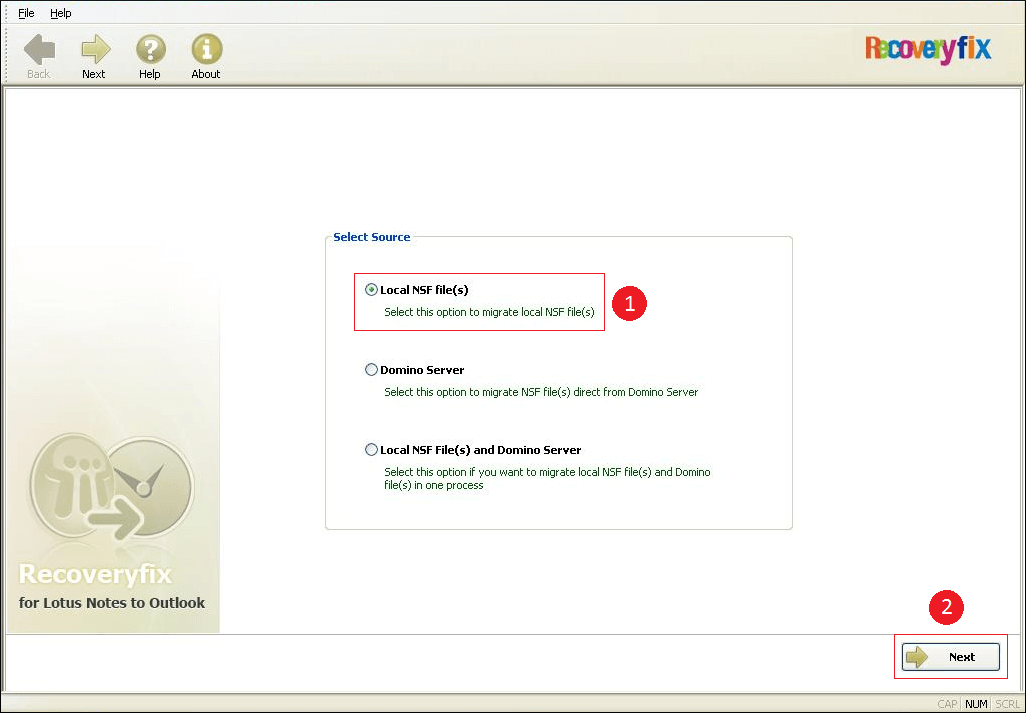Screen dimensions: 1026x713
Task: Click the Back arrow toolbar icon
Action: [x=39, y=50]
